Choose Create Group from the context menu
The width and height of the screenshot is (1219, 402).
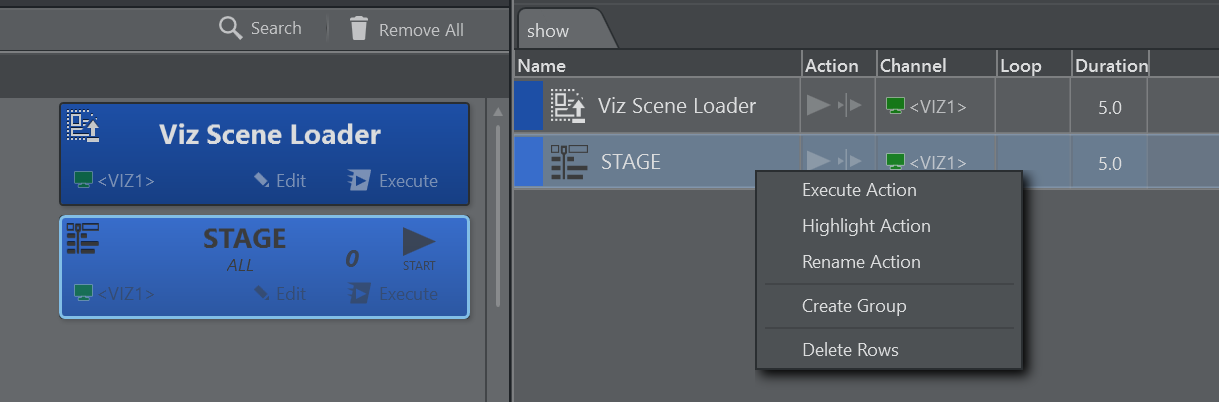click(854, 306)
